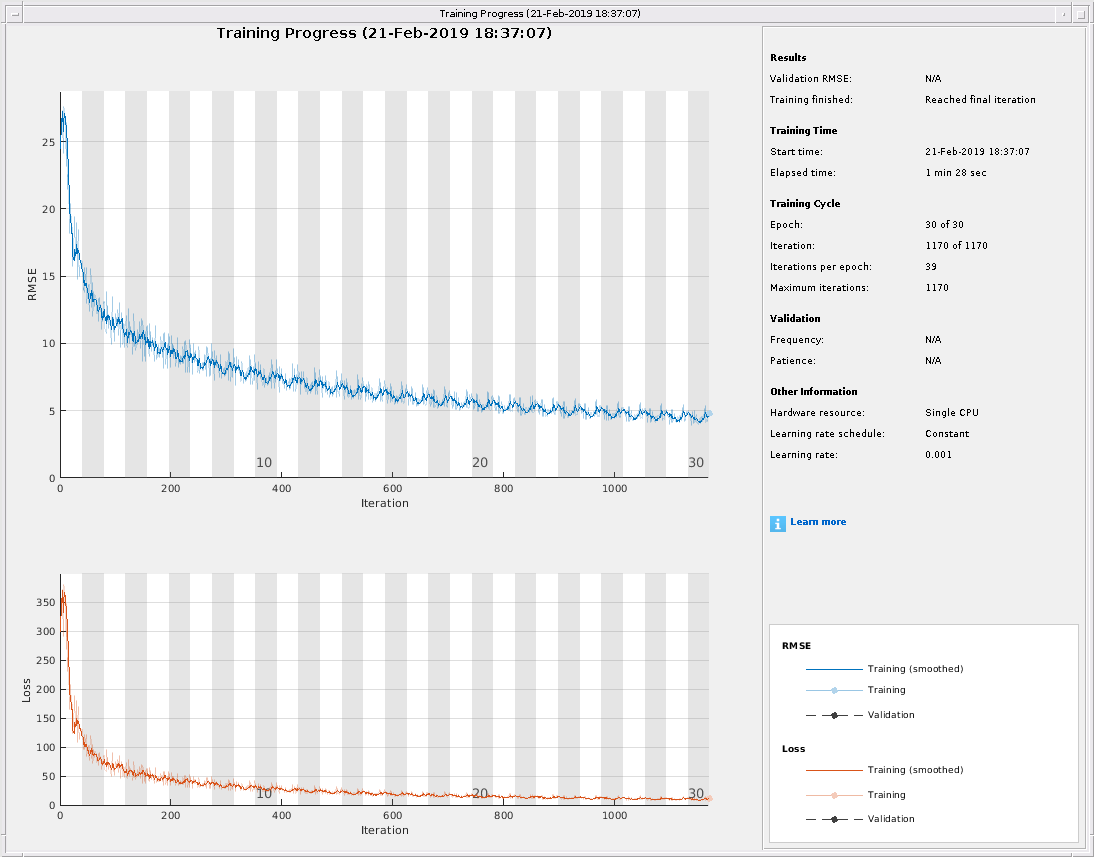Click Loss Training legend marker

click(833, 795)
